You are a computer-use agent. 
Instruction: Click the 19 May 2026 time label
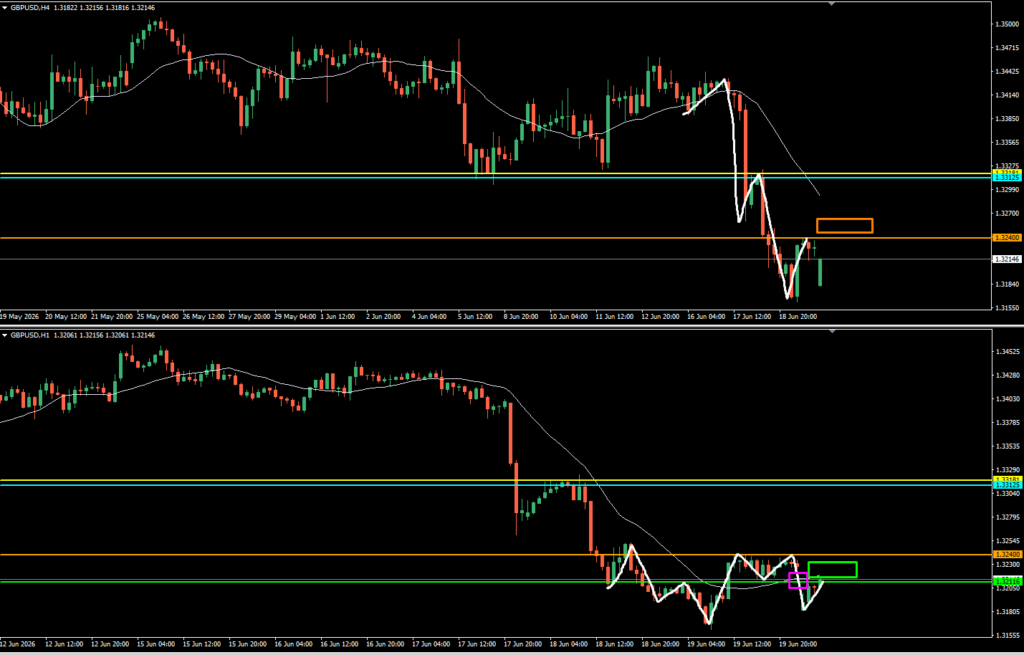tap(20, 316)
